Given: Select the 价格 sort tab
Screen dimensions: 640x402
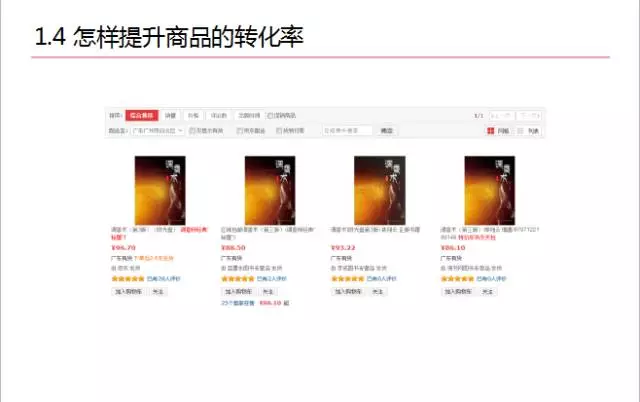Looking at the screenshot, I should (193, 115).
